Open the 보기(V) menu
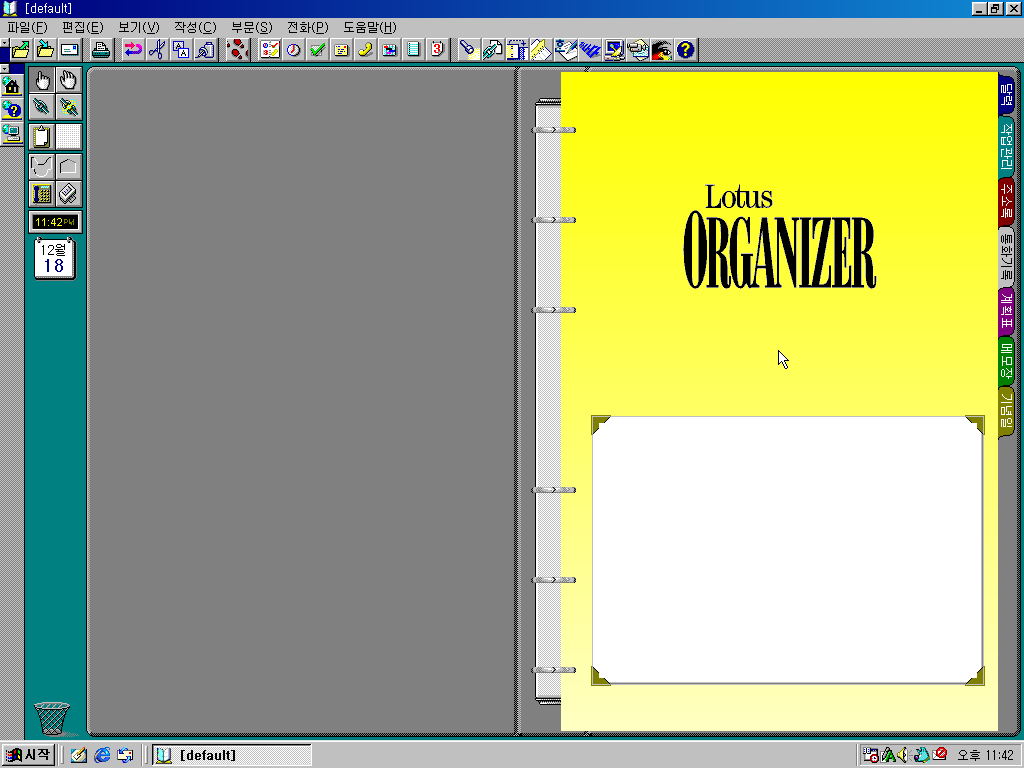This screenshot has height=768, width=1024. click(x=139, y=27)
